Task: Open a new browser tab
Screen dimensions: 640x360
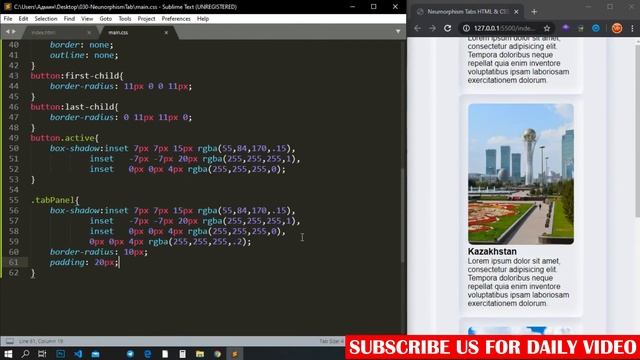Action: pyautogui.click(x=534, y=12)
